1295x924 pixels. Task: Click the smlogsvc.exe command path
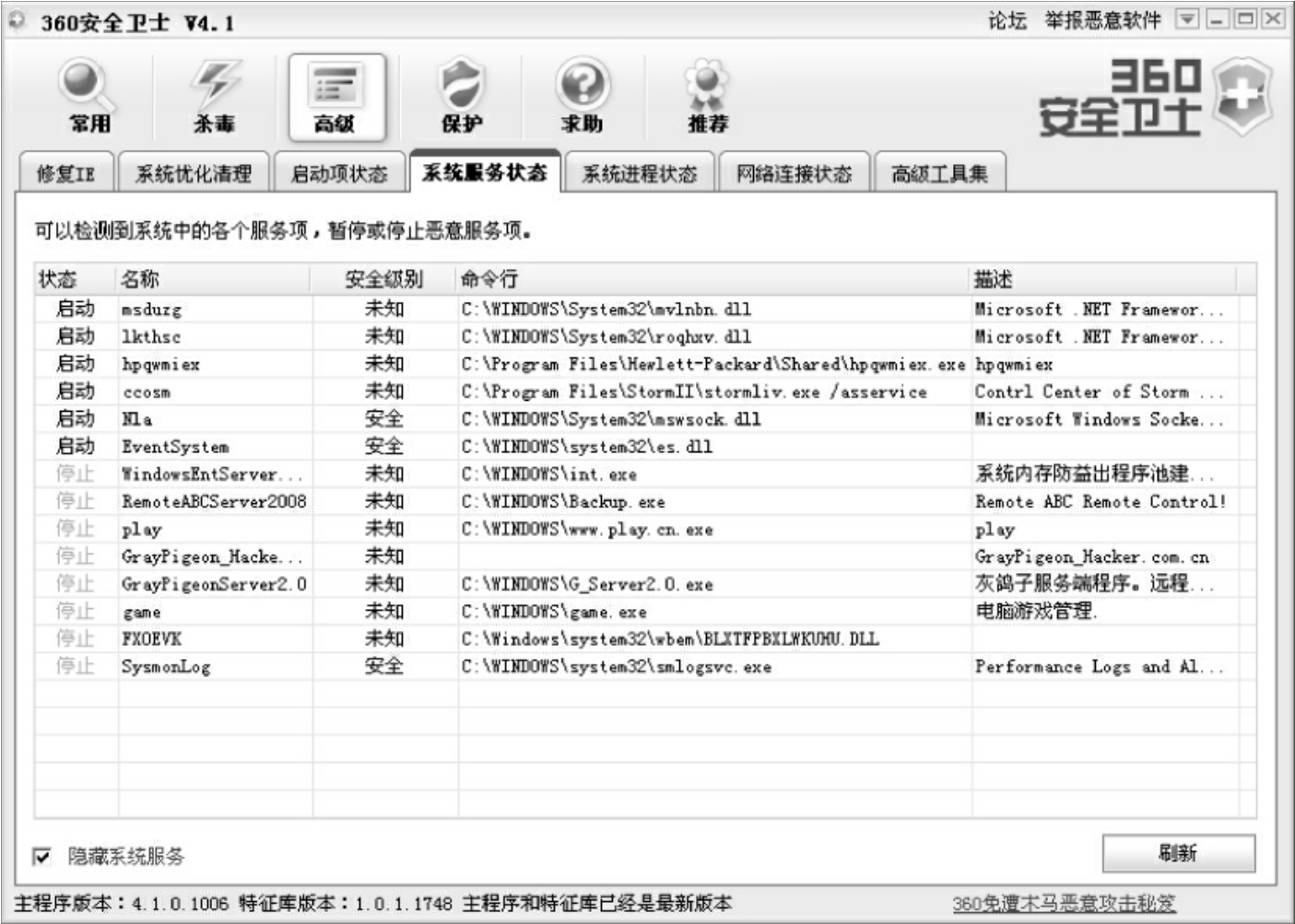(616, 666)
